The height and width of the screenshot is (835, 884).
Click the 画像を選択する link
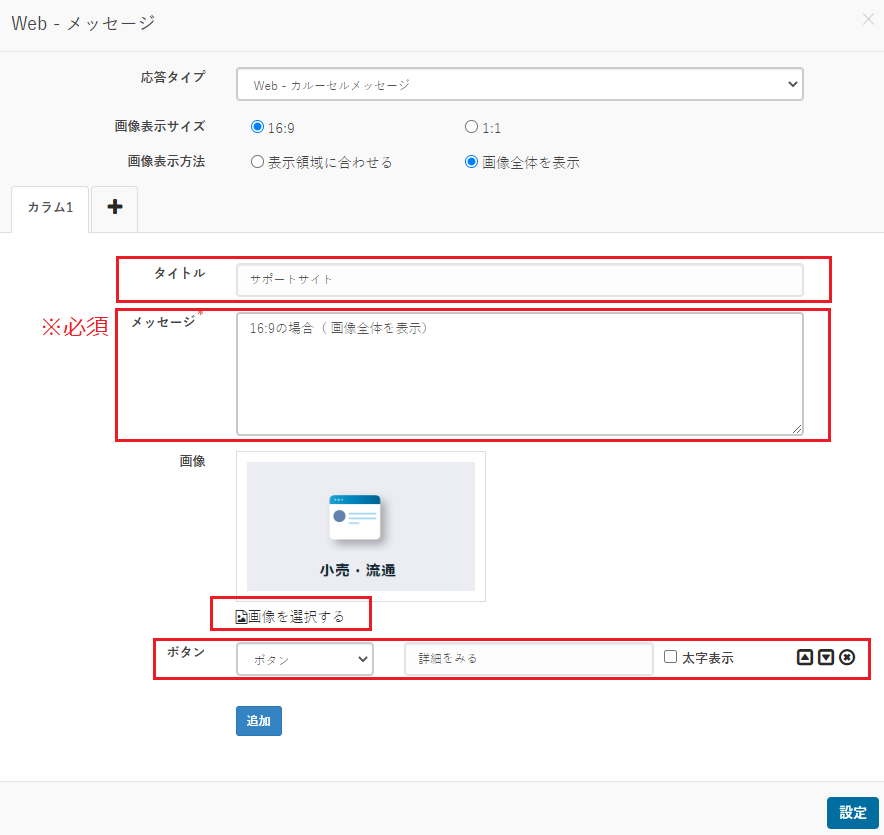point(290,617)
